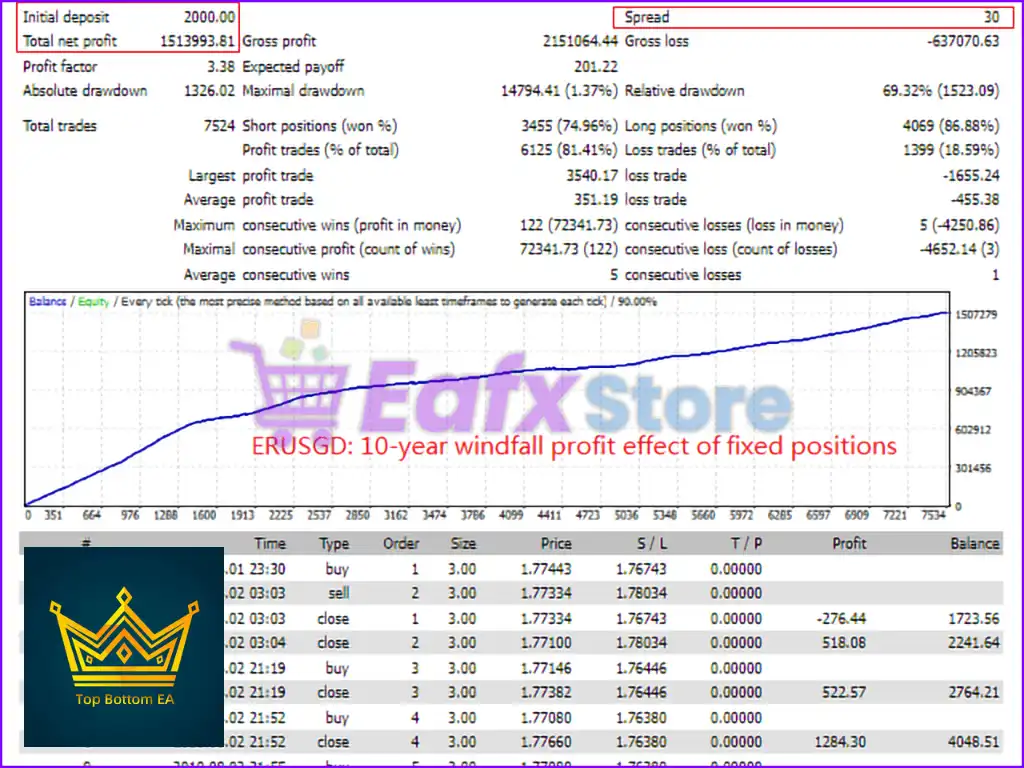Select the balance cell "2764.21"
Image resolution: width=1024 pixels, height=768 pixels.
pos(974,692)
